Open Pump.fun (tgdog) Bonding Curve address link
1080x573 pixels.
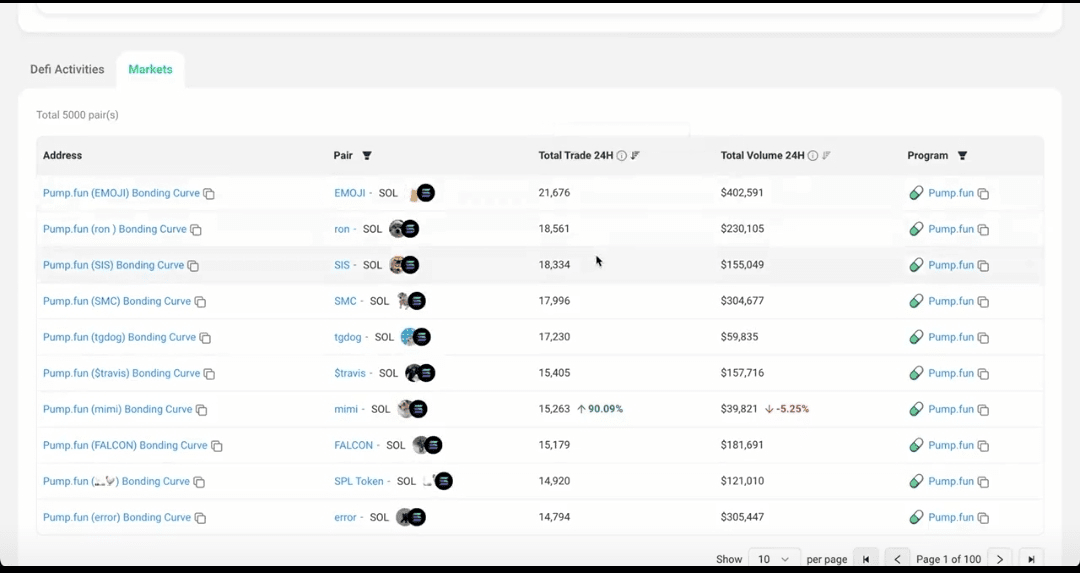click(x=119, y=337)
